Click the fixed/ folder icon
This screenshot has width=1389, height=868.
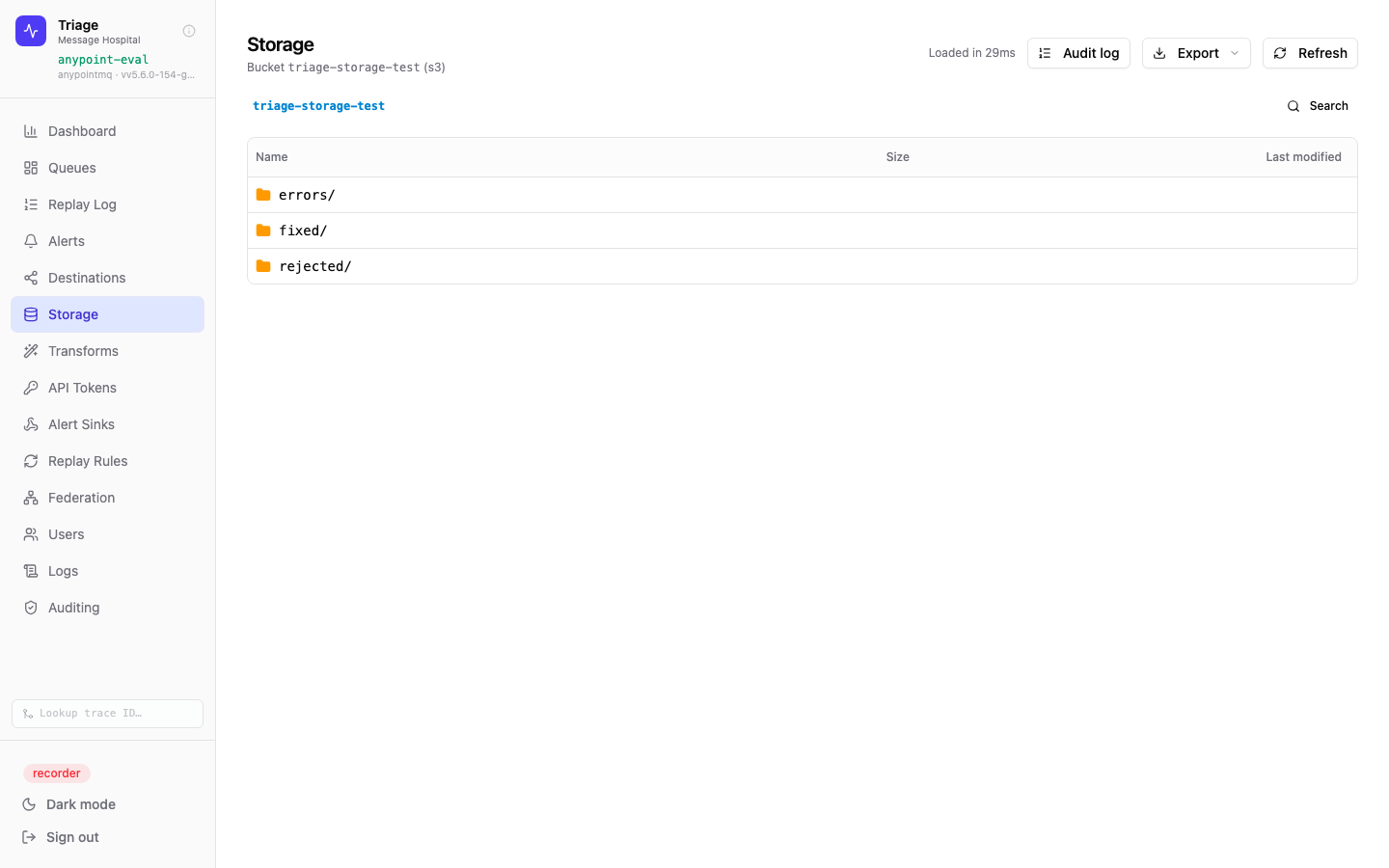[x=263, y=231]
